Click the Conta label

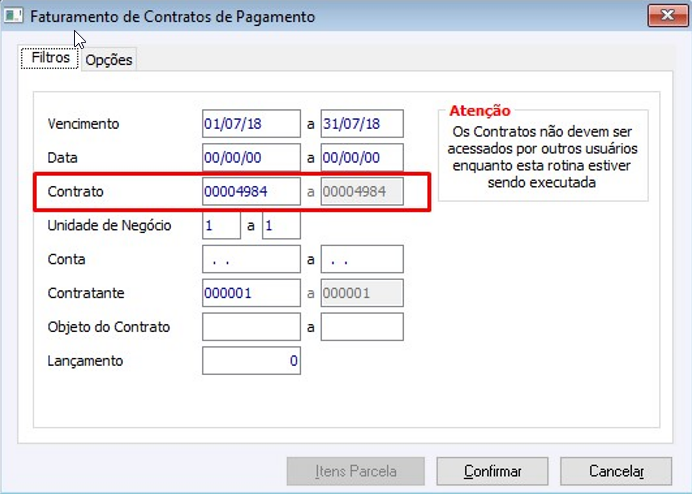pos(66,259)
